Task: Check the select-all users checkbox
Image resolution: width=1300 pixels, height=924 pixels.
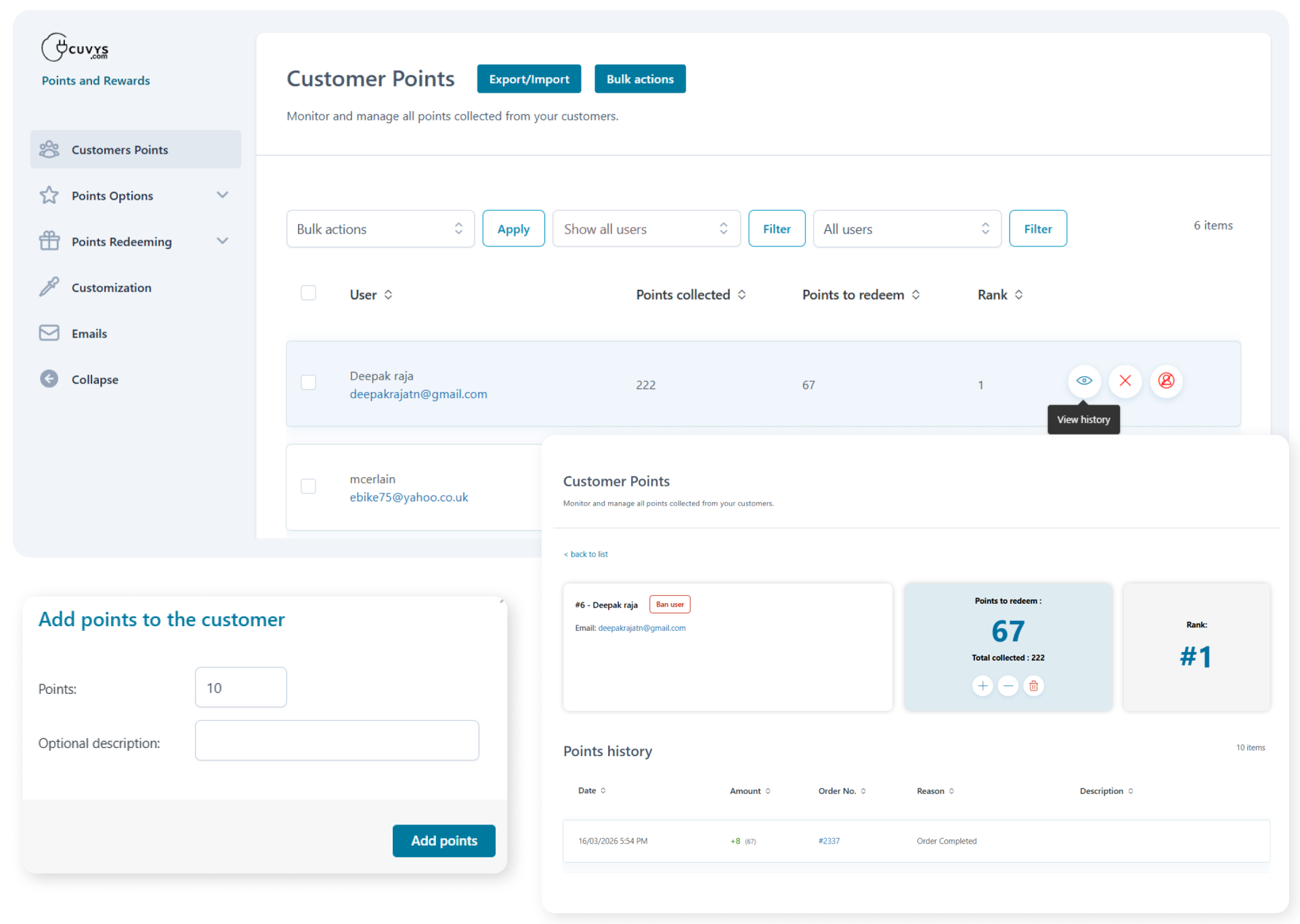Action: pos(308,293)
